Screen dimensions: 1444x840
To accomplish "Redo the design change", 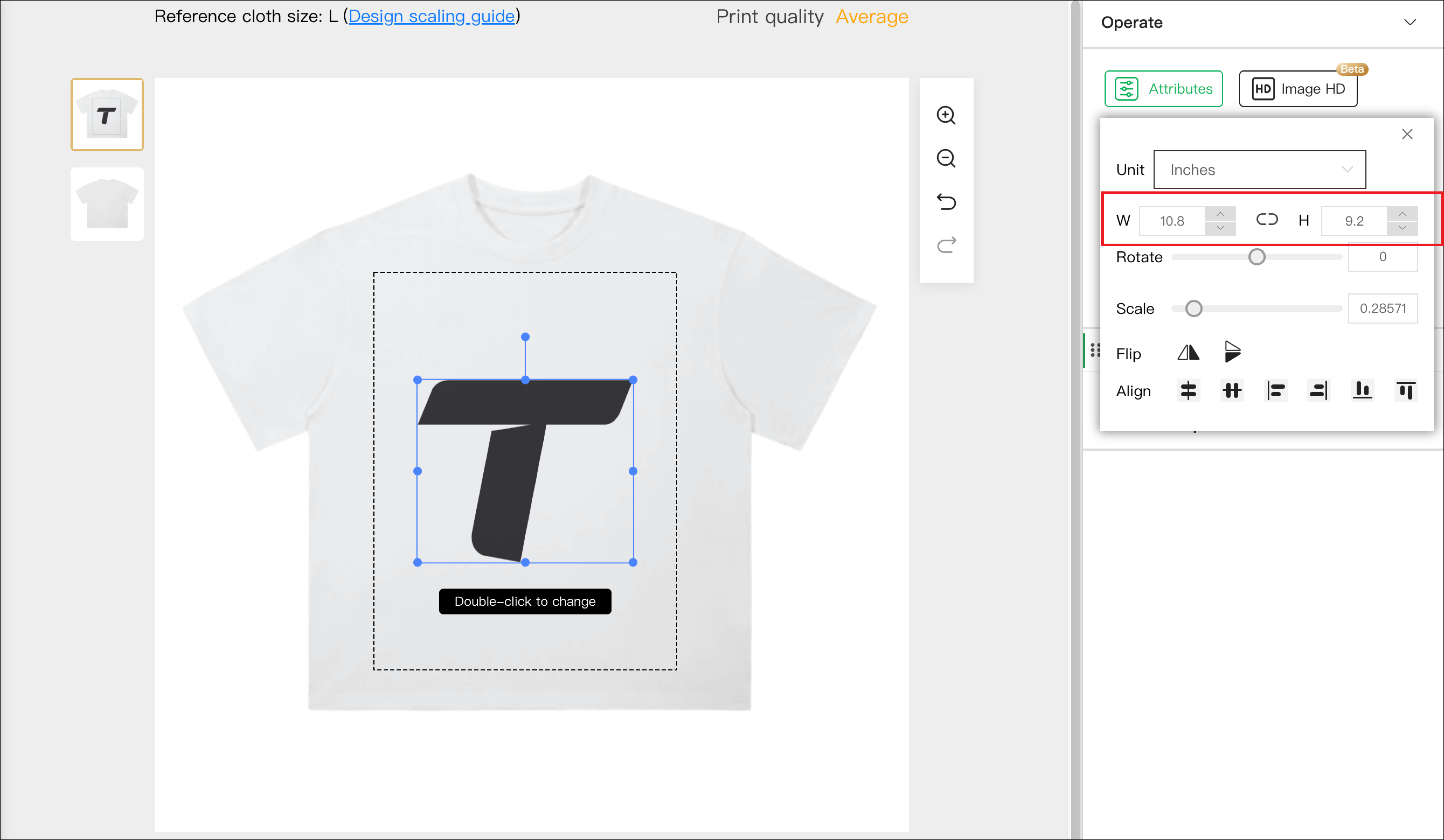I will [946, 244].
